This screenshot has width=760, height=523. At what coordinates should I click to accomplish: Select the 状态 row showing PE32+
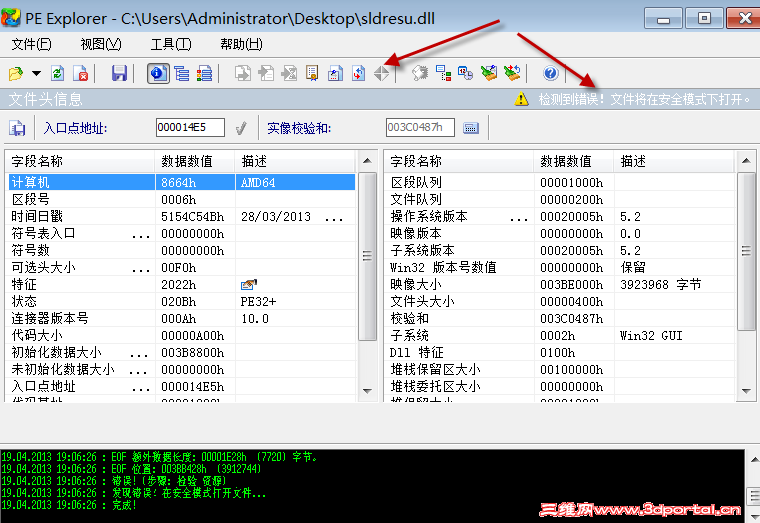[182, 301]
